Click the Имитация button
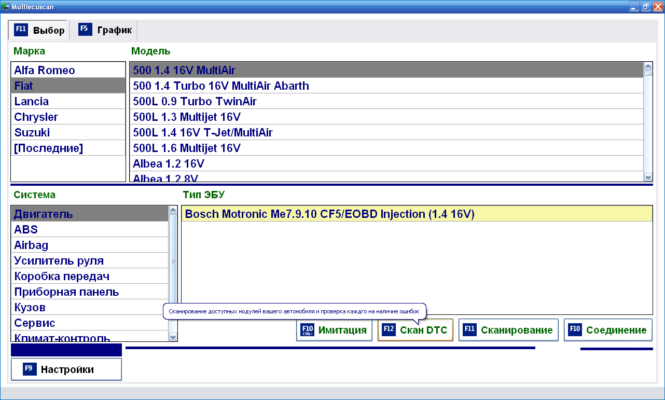This screenshot has height=400, width=665. click(x=334, y=330)
